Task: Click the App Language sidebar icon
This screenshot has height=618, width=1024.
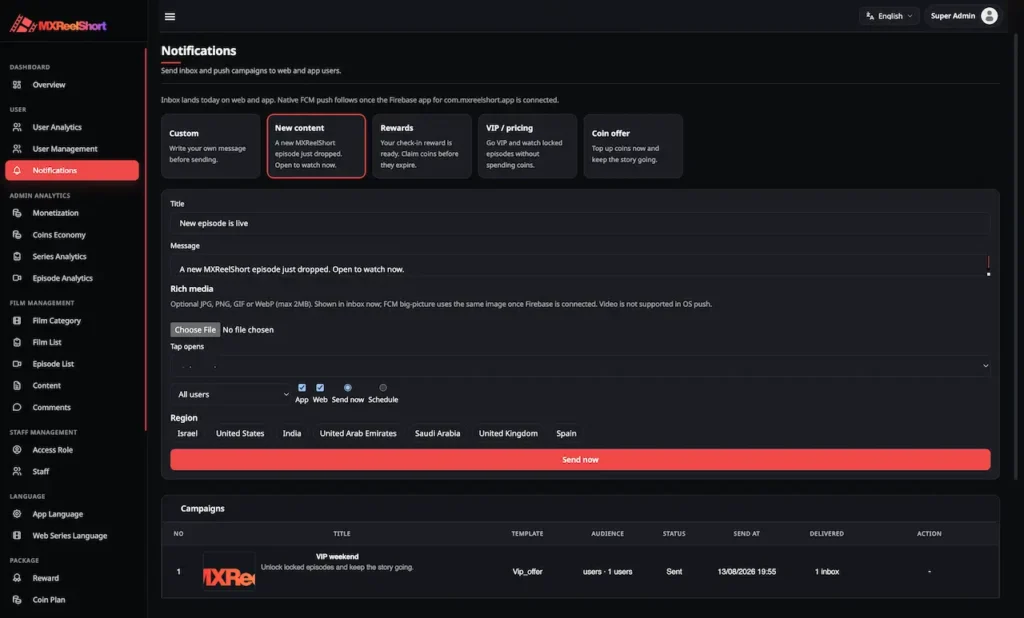Action: pos(17,514)
